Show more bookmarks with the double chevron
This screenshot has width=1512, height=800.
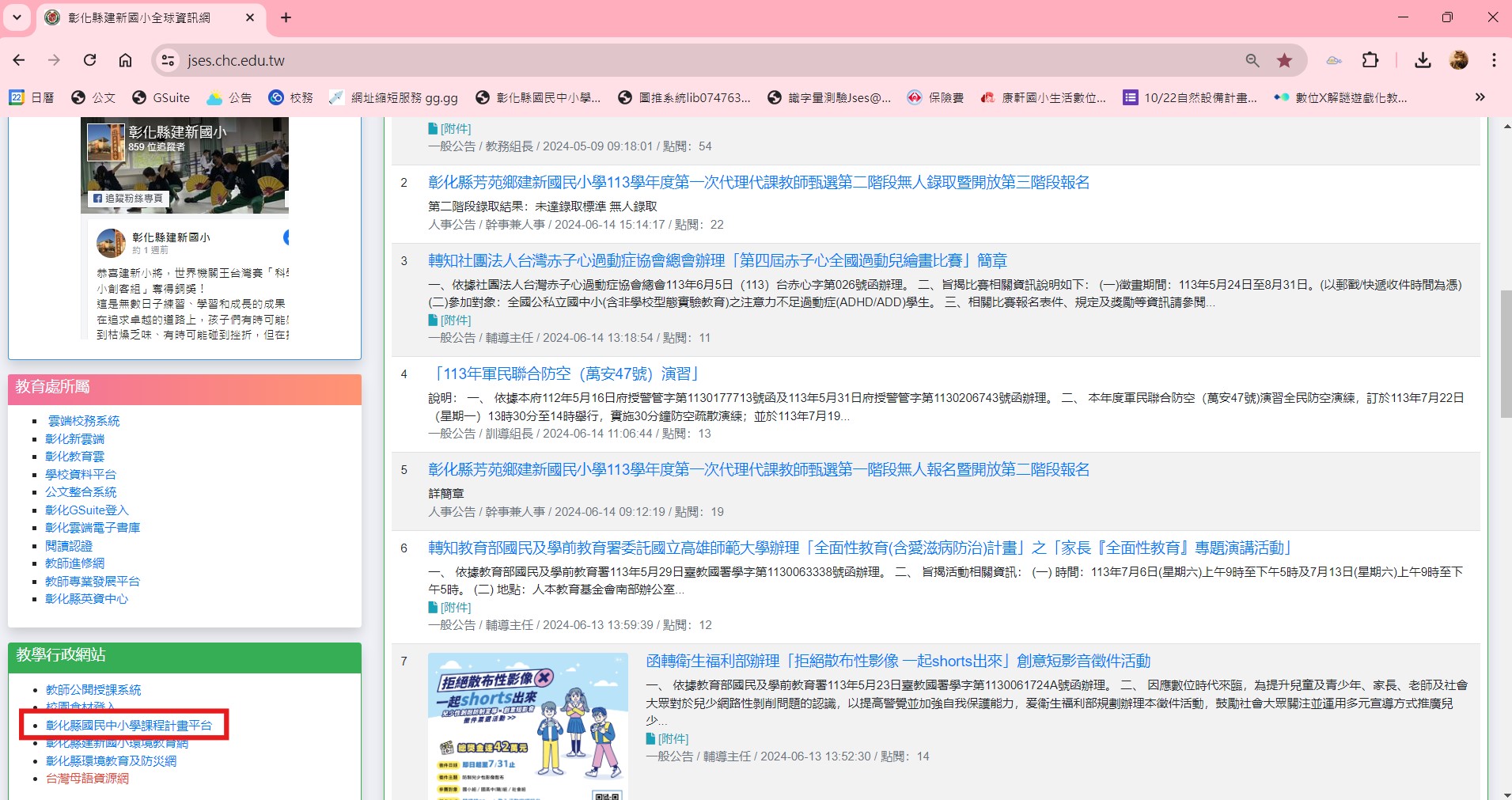point(1480,97)
